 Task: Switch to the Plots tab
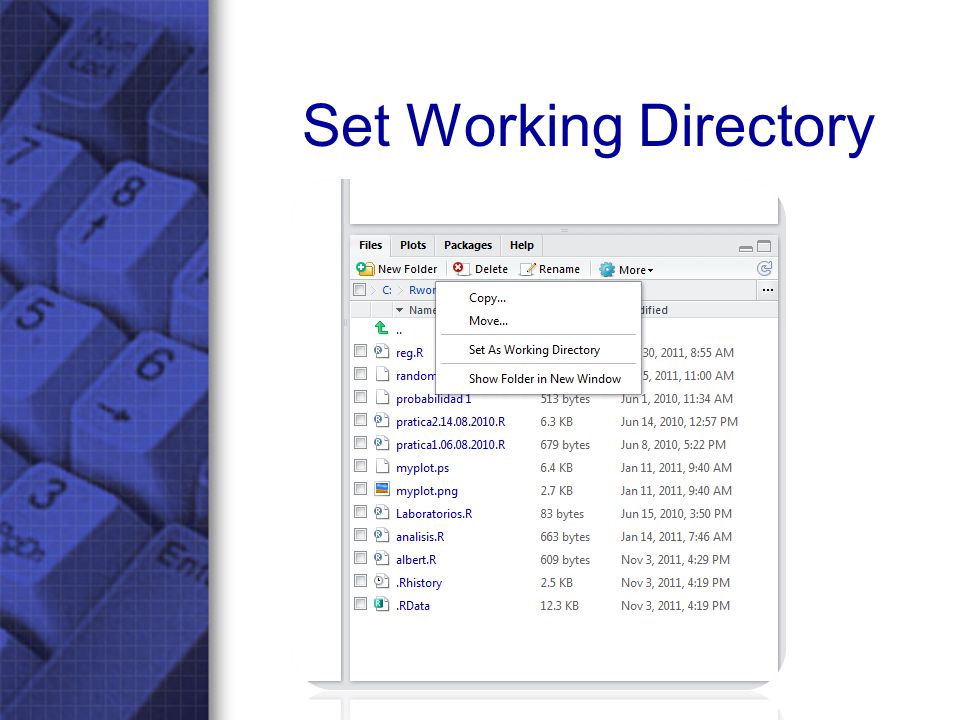(413, 246)
